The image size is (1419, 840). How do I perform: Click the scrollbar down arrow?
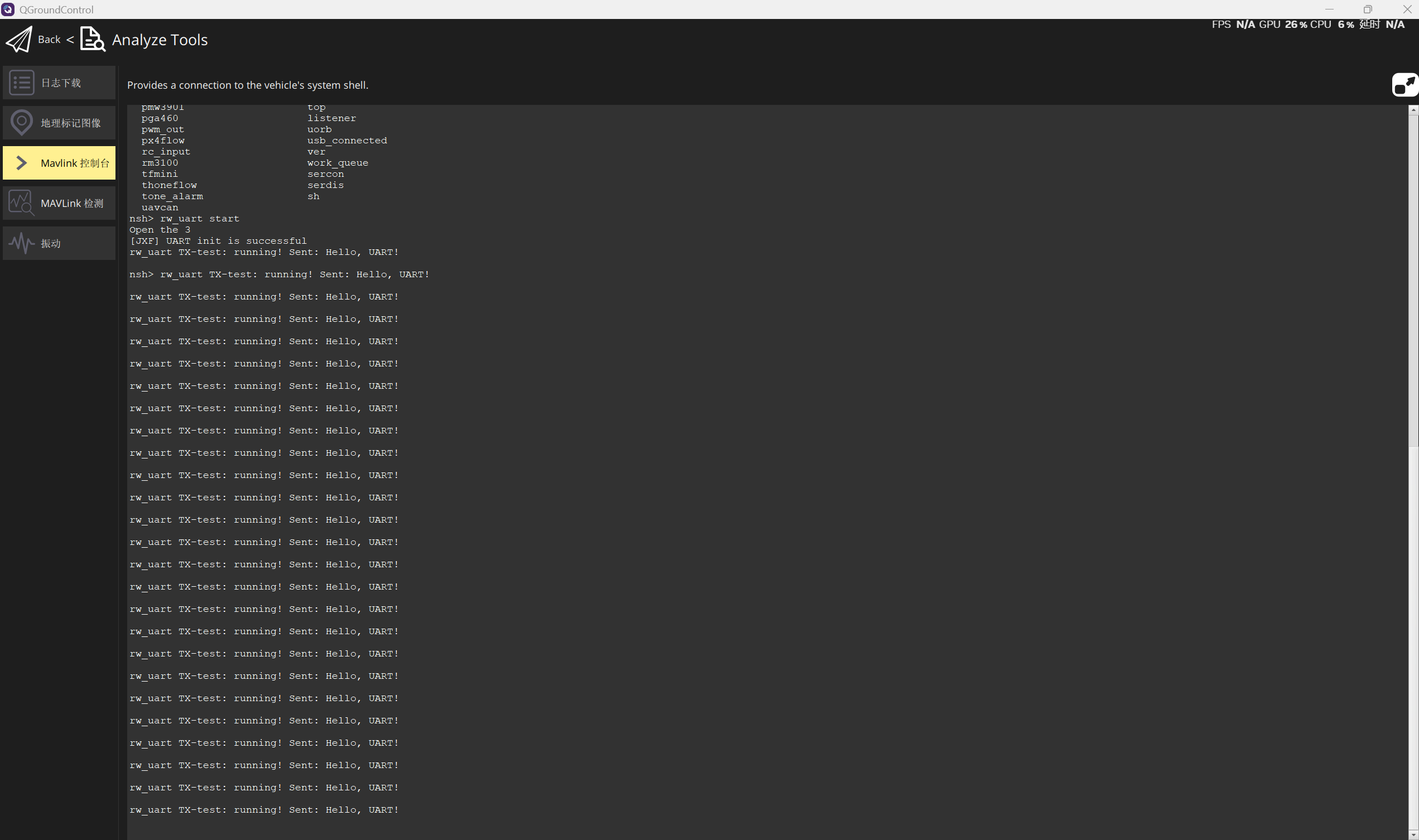[x=1413, y=835]
